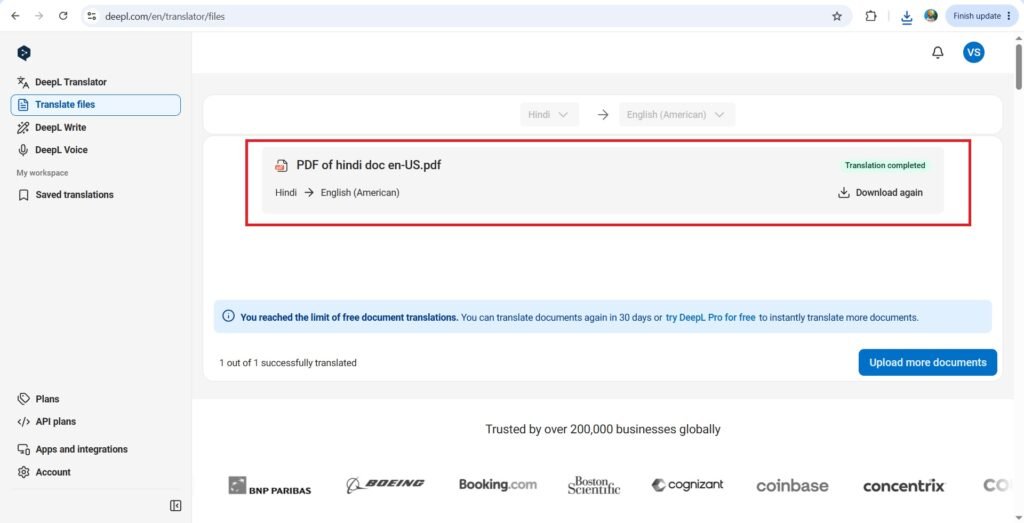This screenshot has height=523, width=1024.
Task: Click the Finish update button in Chrome
Action: tap(982, 16)
